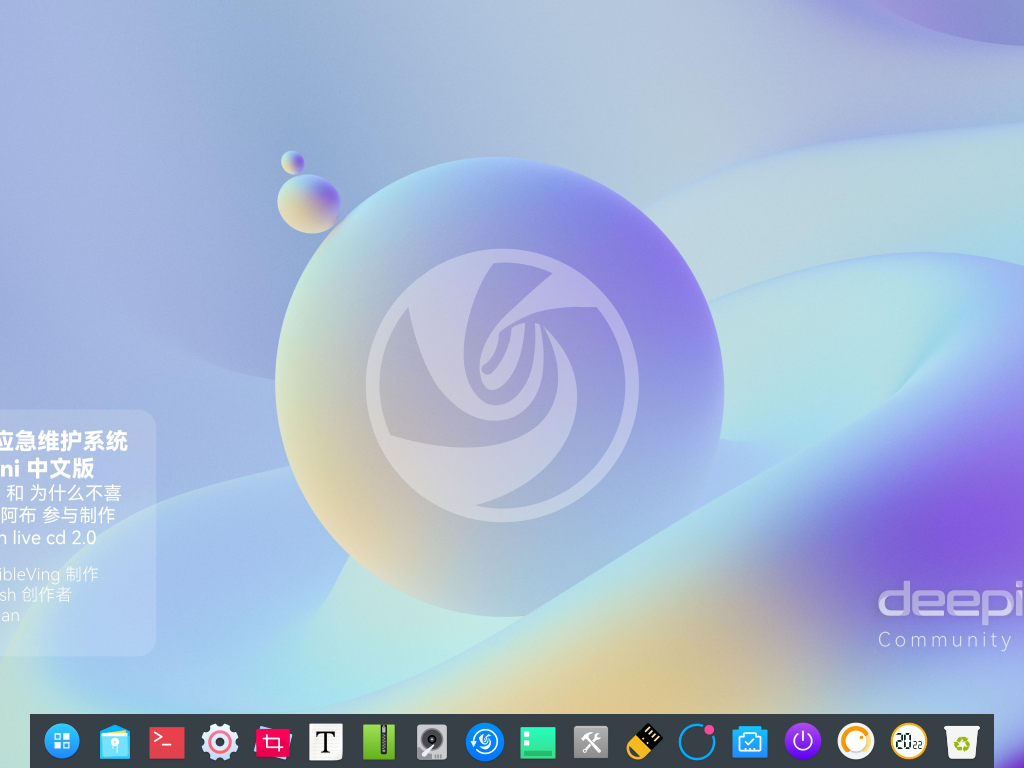Open the disk utility icon
This screenshot has height=768, width=1024.
click(432, 742)
